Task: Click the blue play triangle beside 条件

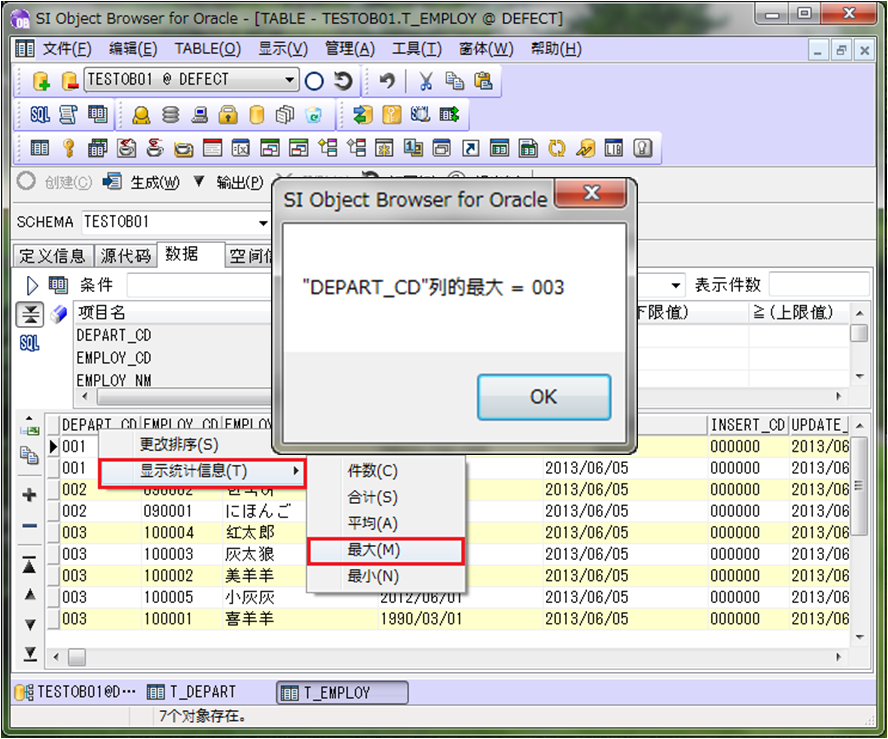Action: point(32,285)
